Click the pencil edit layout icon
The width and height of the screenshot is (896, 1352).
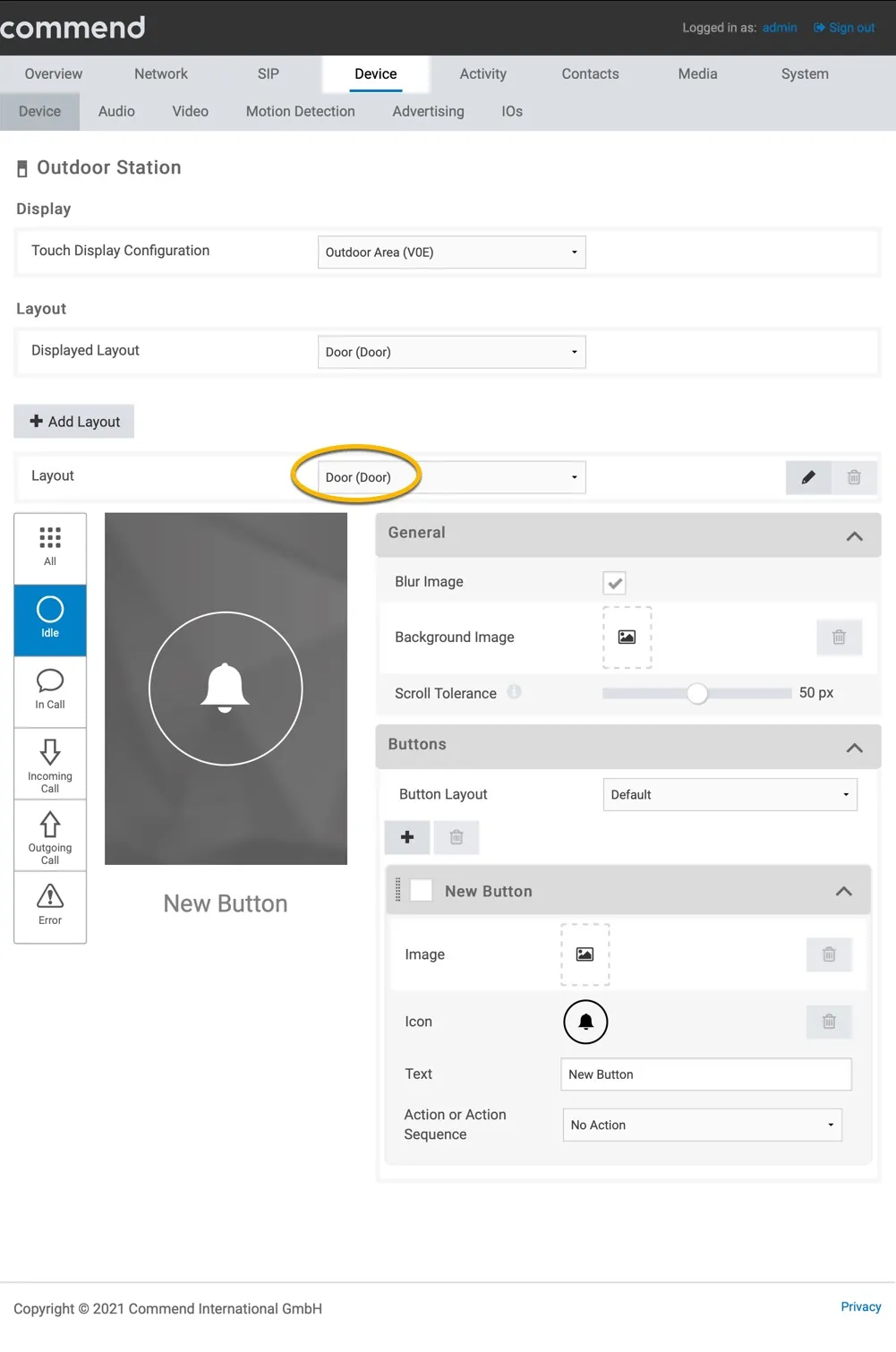coord(808,477)
